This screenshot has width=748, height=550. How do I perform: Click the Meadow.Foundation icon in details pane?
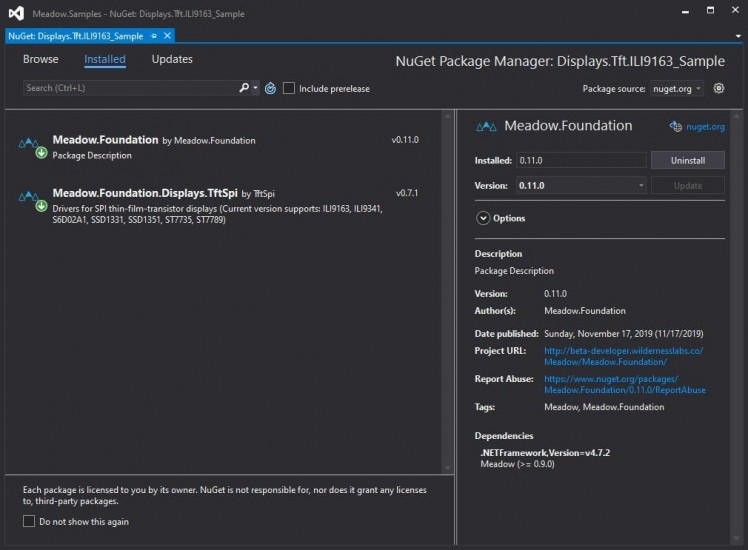point(487,127)
